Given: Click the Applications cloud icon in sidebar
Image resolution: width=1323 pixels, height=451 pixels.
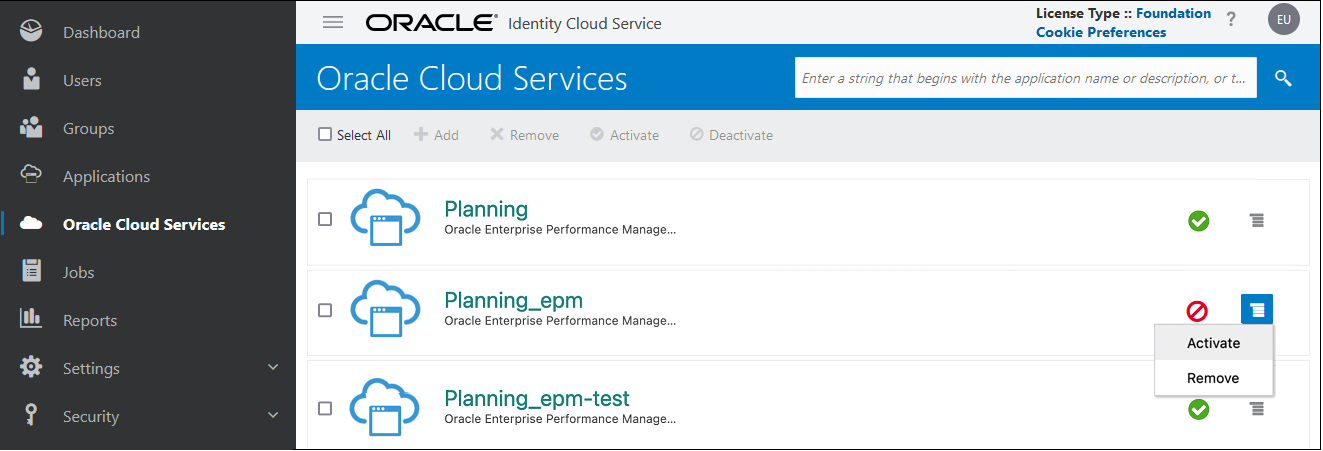Looking at the screenshot, I should pos(31,175).
